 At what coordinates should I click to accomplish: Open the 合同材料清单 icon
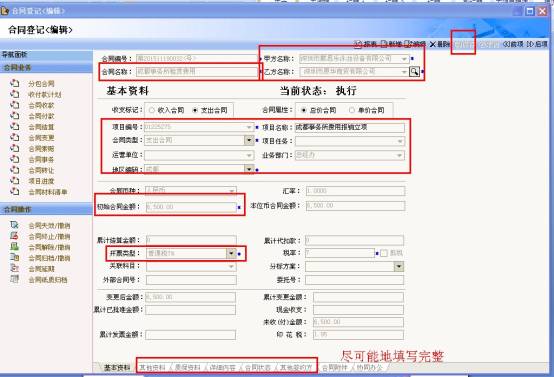coord(14,192)
